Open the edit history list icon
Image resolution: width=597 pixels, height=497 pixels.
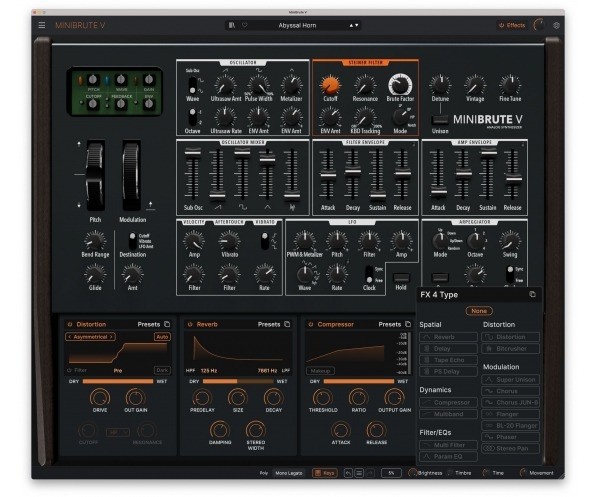[359, 473]
